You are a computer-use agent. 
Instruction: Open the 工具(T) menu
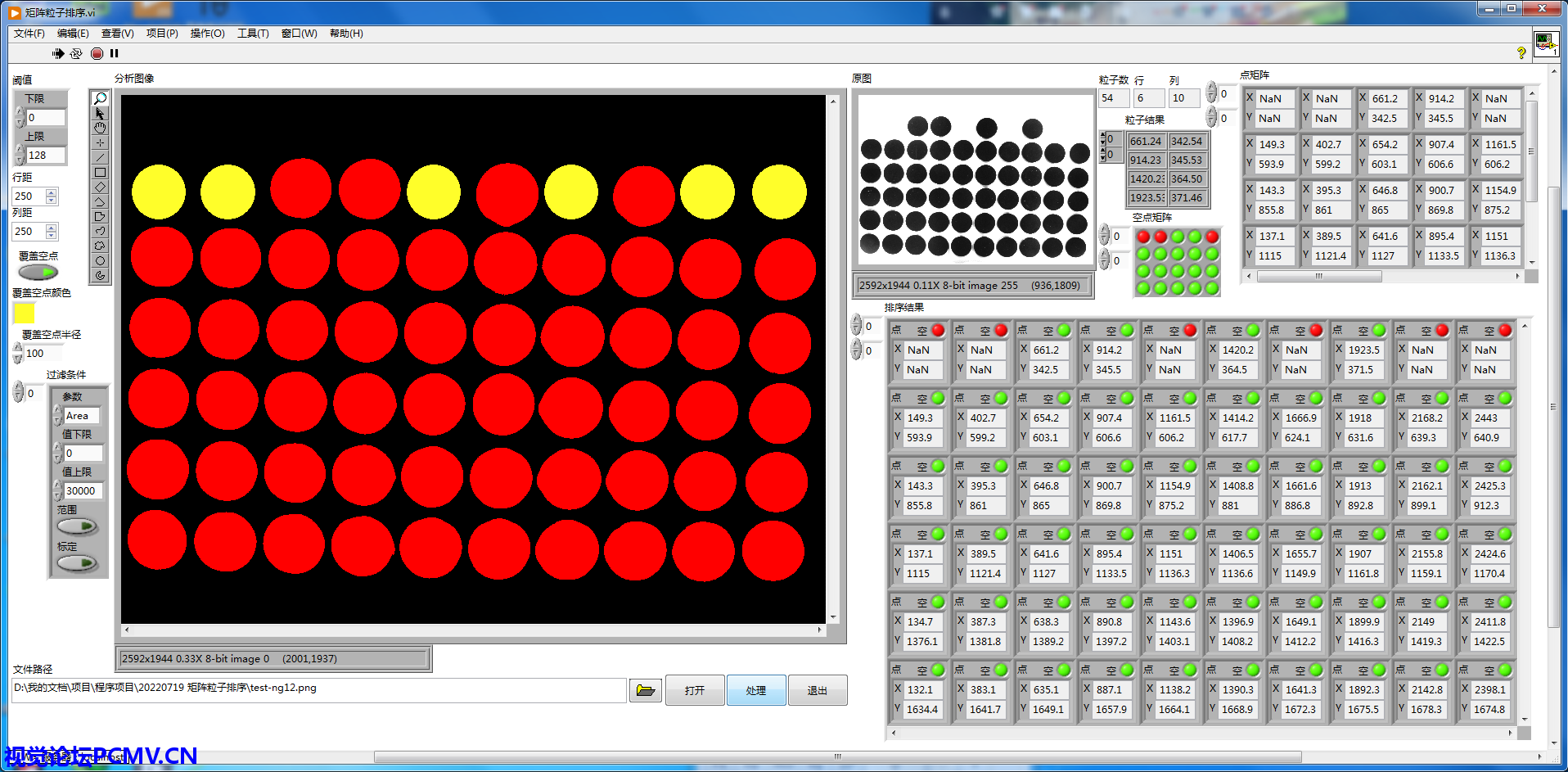pos(253,34)
